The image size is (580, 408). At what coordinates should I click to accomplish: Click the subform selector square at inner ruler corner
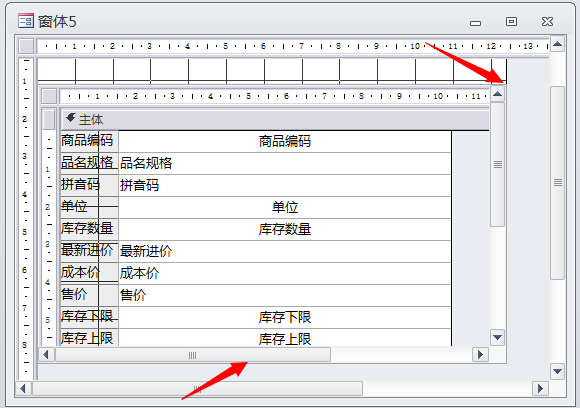tap(49, 97)
